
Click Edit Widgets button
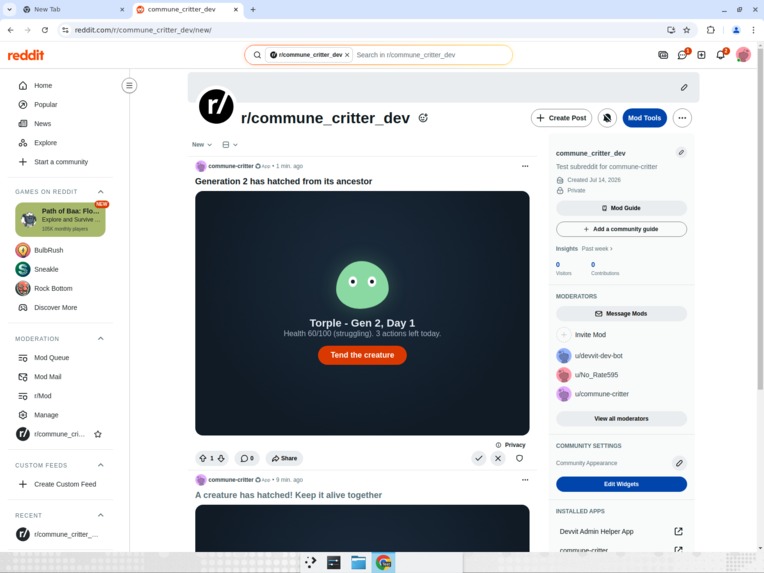coord(621,484)
